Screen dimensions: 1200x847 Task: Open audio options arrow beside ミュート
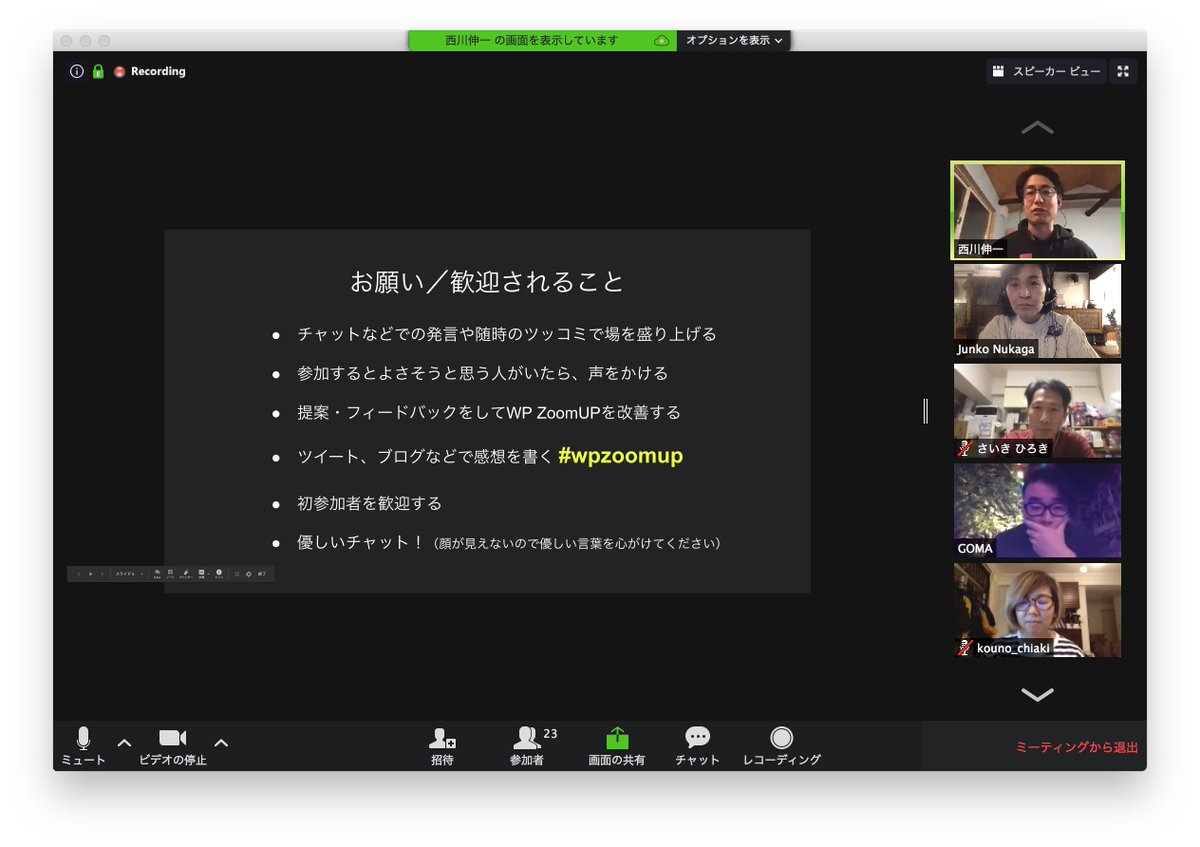pyautogui.click(x=124, y=743)
